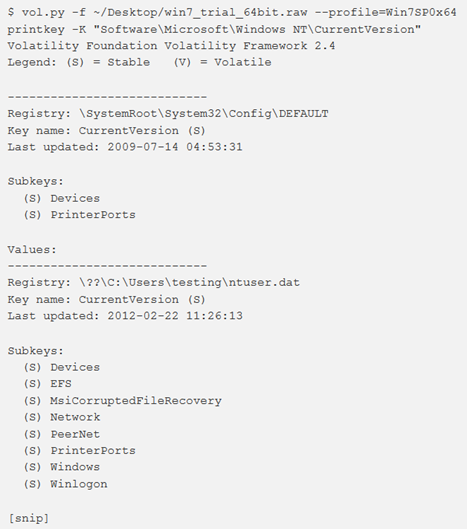This screenshot has width=467, height=529.
Task: Click the printkey command line
Action: pyautogui.click(x=214, y=29)
